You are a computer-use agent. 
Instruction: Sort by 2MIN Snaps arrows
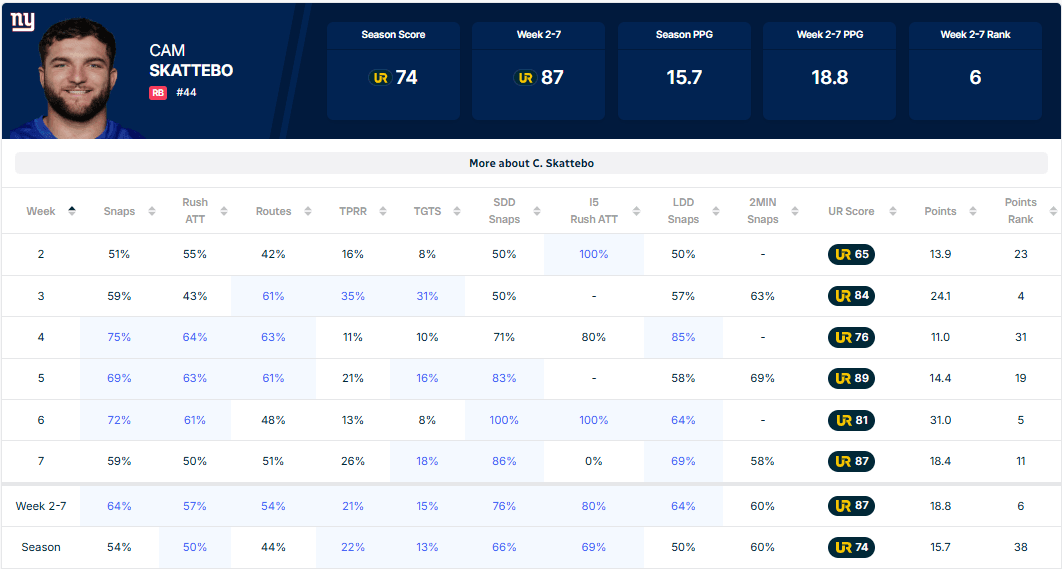click(x=794, y=211)
